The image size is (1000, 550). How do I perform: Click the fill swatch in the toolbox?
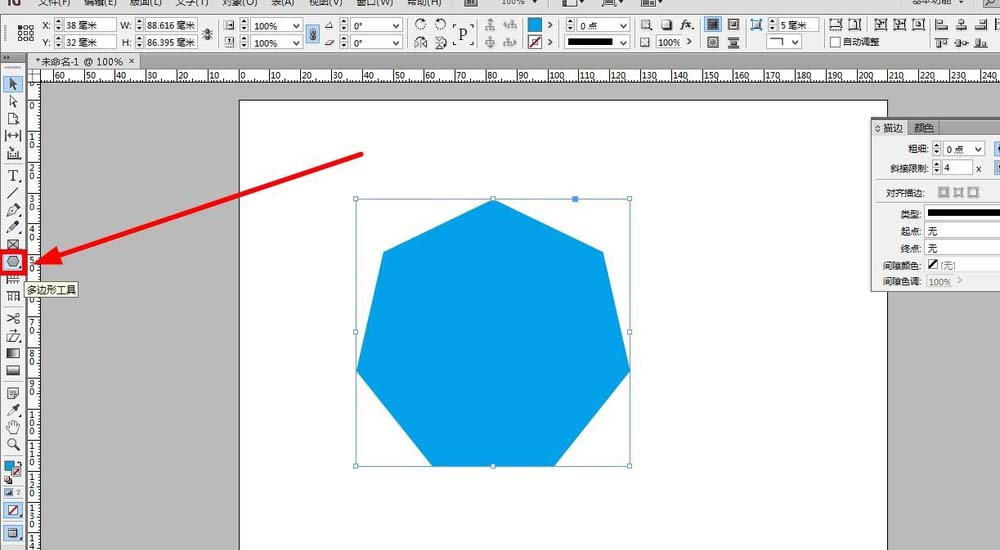[10, 466]
